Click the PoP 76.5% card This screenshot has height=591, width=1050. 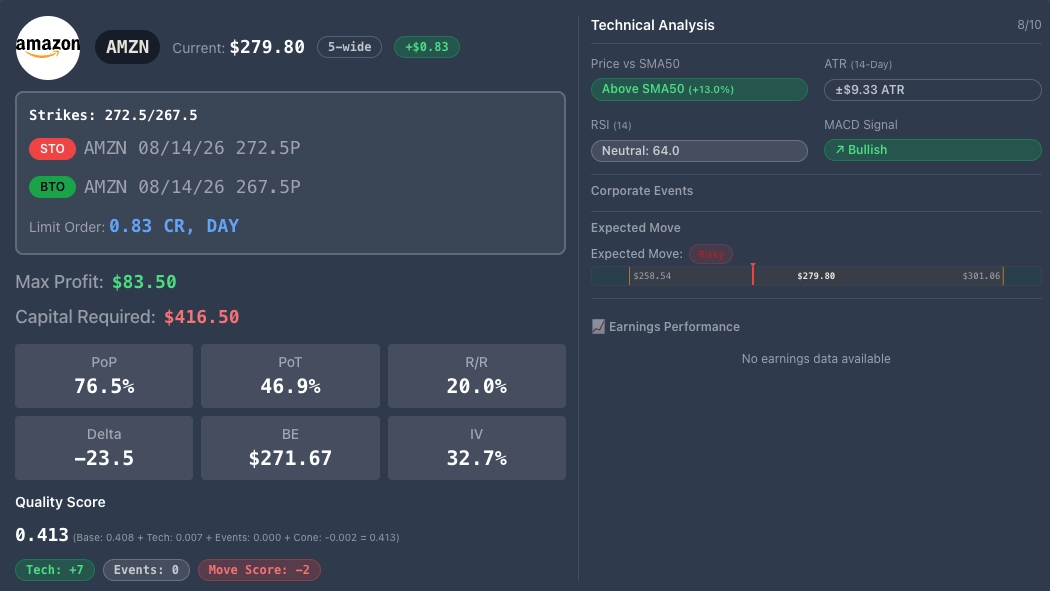[104, 376]
